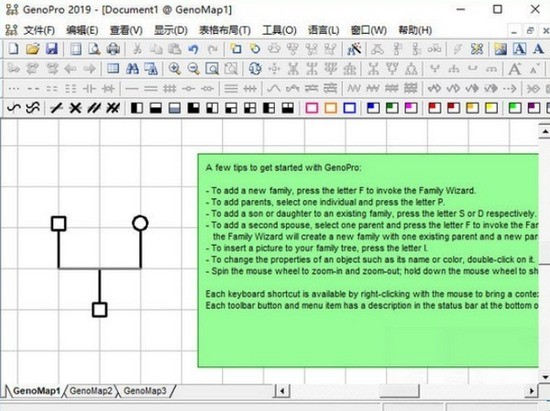Choose the orange border color swatch

(330, 108)
